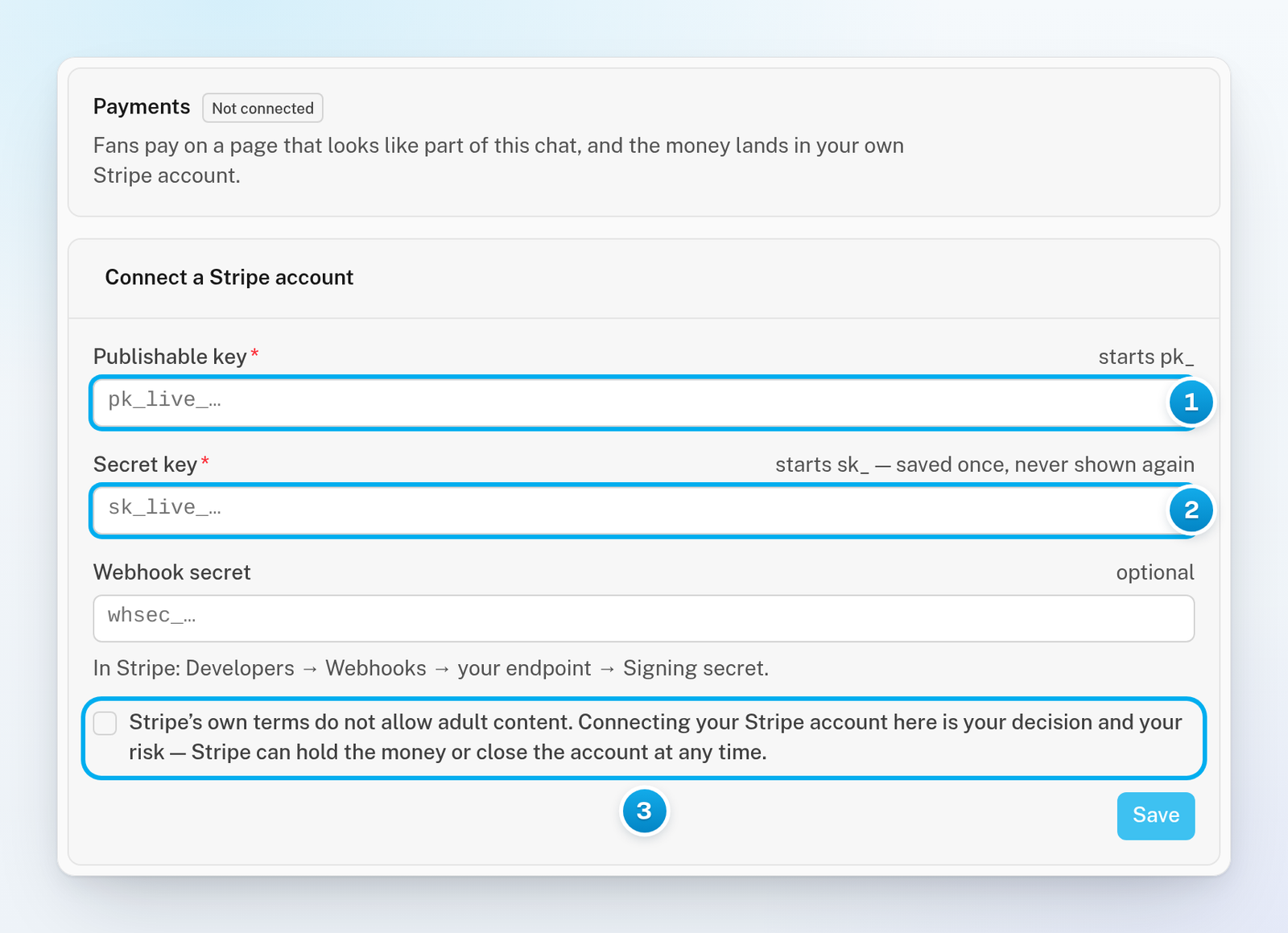Click the Publishable key label

click(x=170, y=357)
